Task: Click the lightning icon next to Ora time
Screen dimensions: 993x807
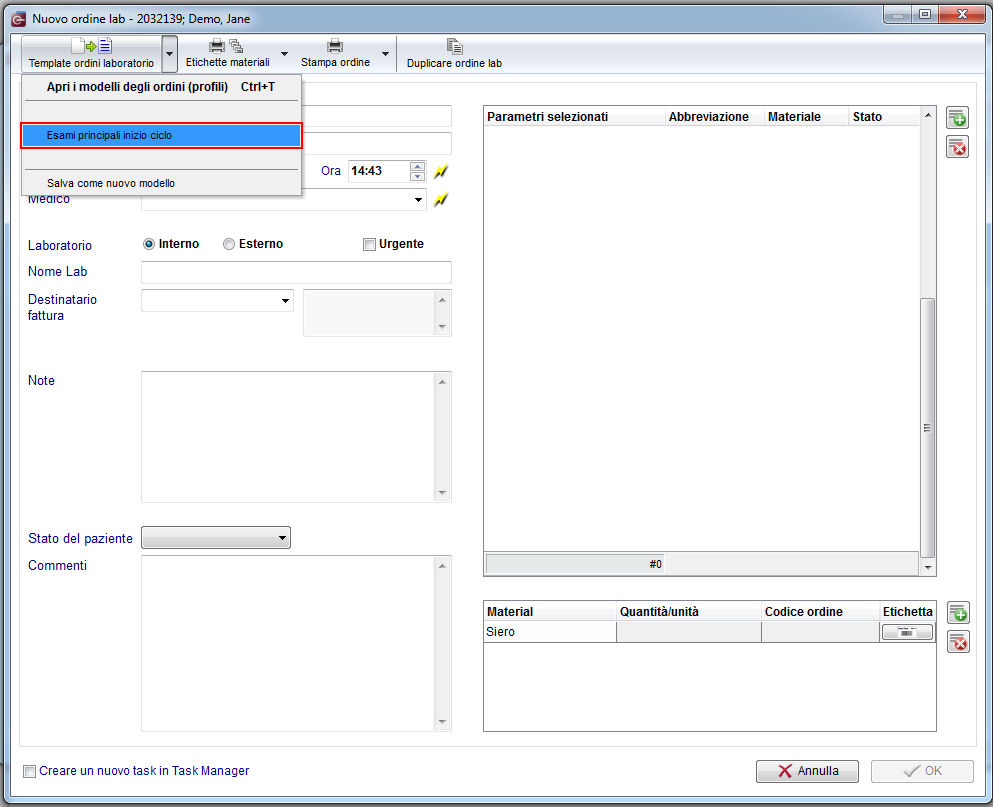Action: (441, 171)
